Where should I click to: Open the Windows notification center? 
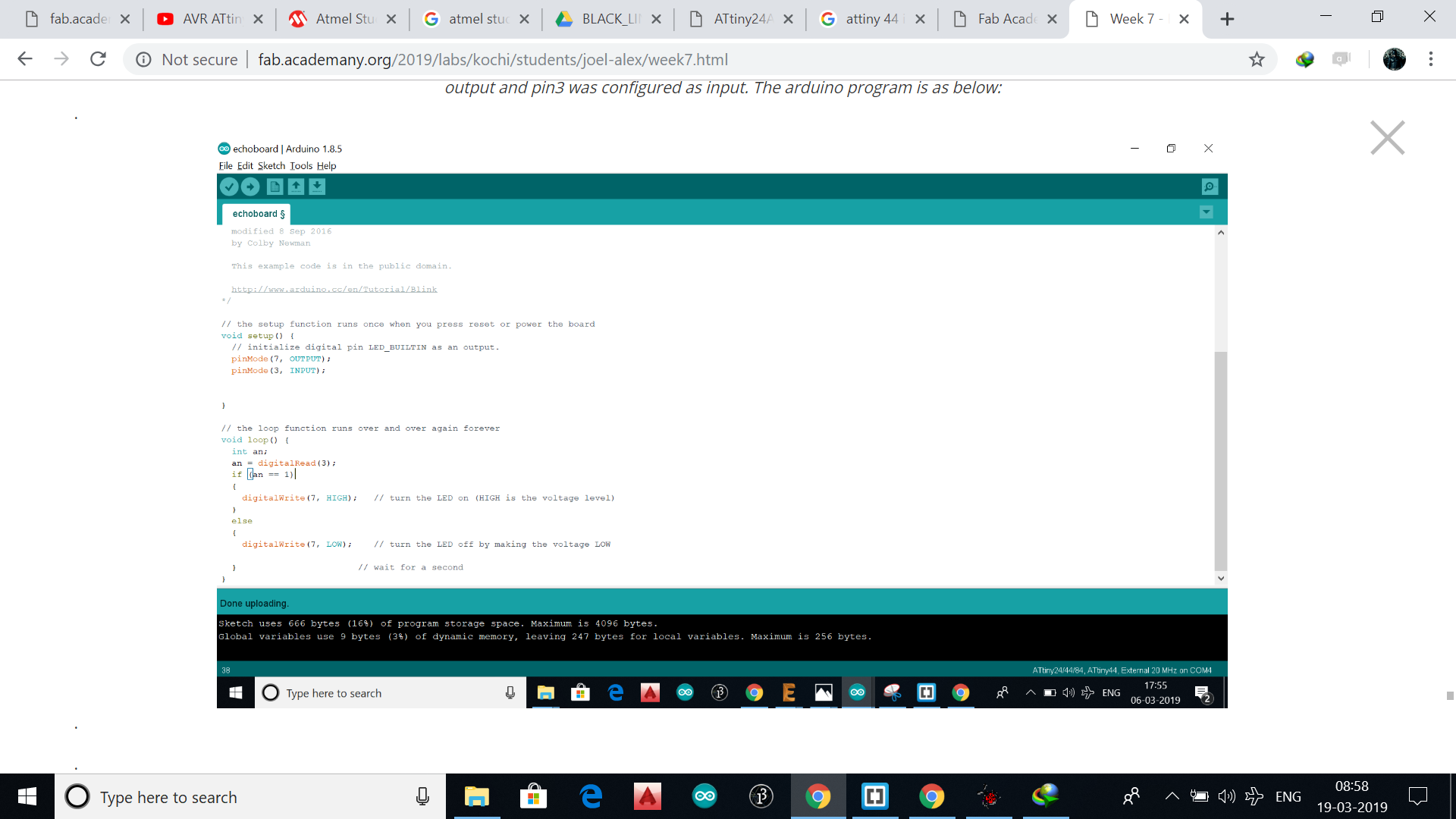[1417, 796]
